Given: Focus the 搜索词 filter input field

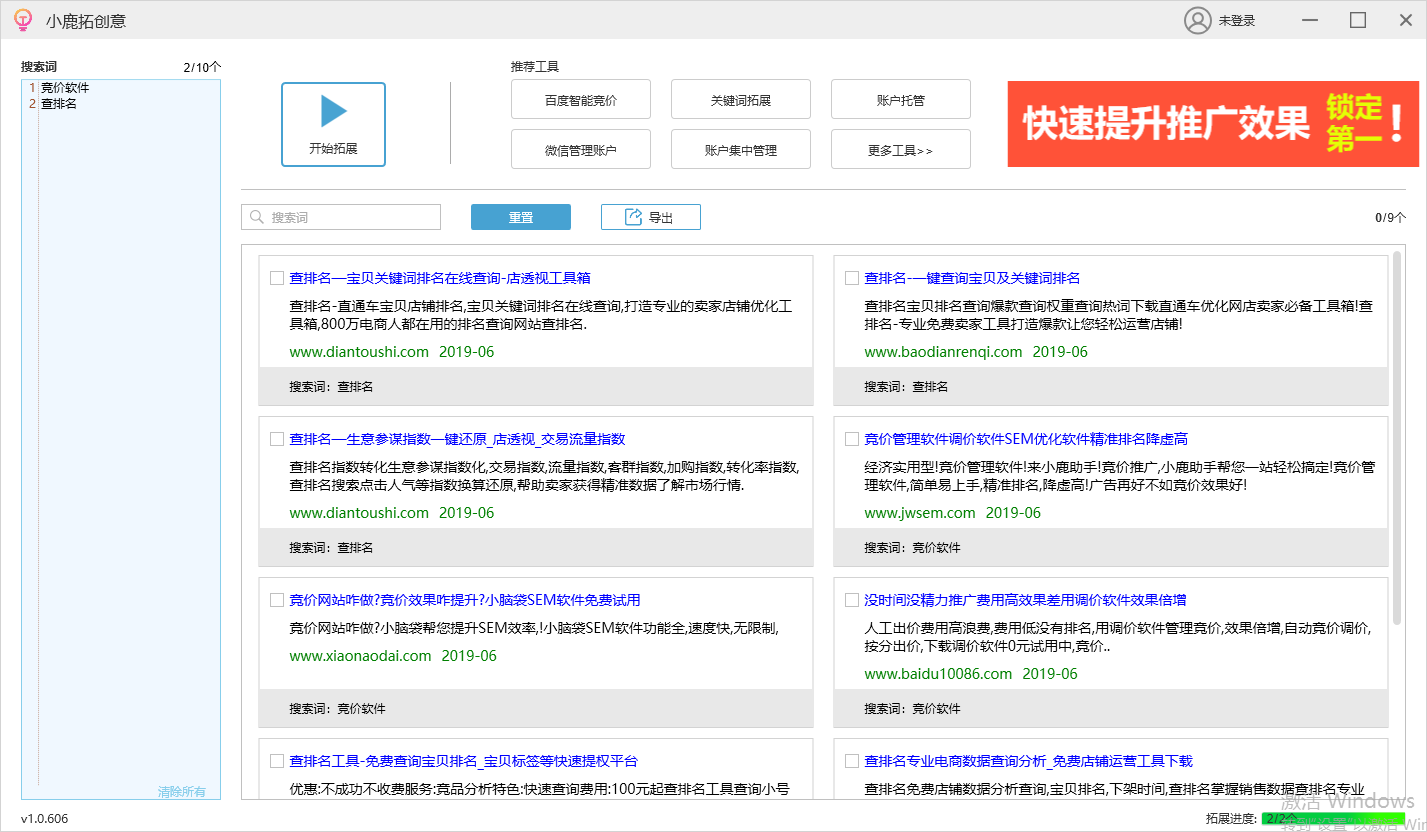Looking at the screenshot, I should pyautogui.click(x=341, y=217).
